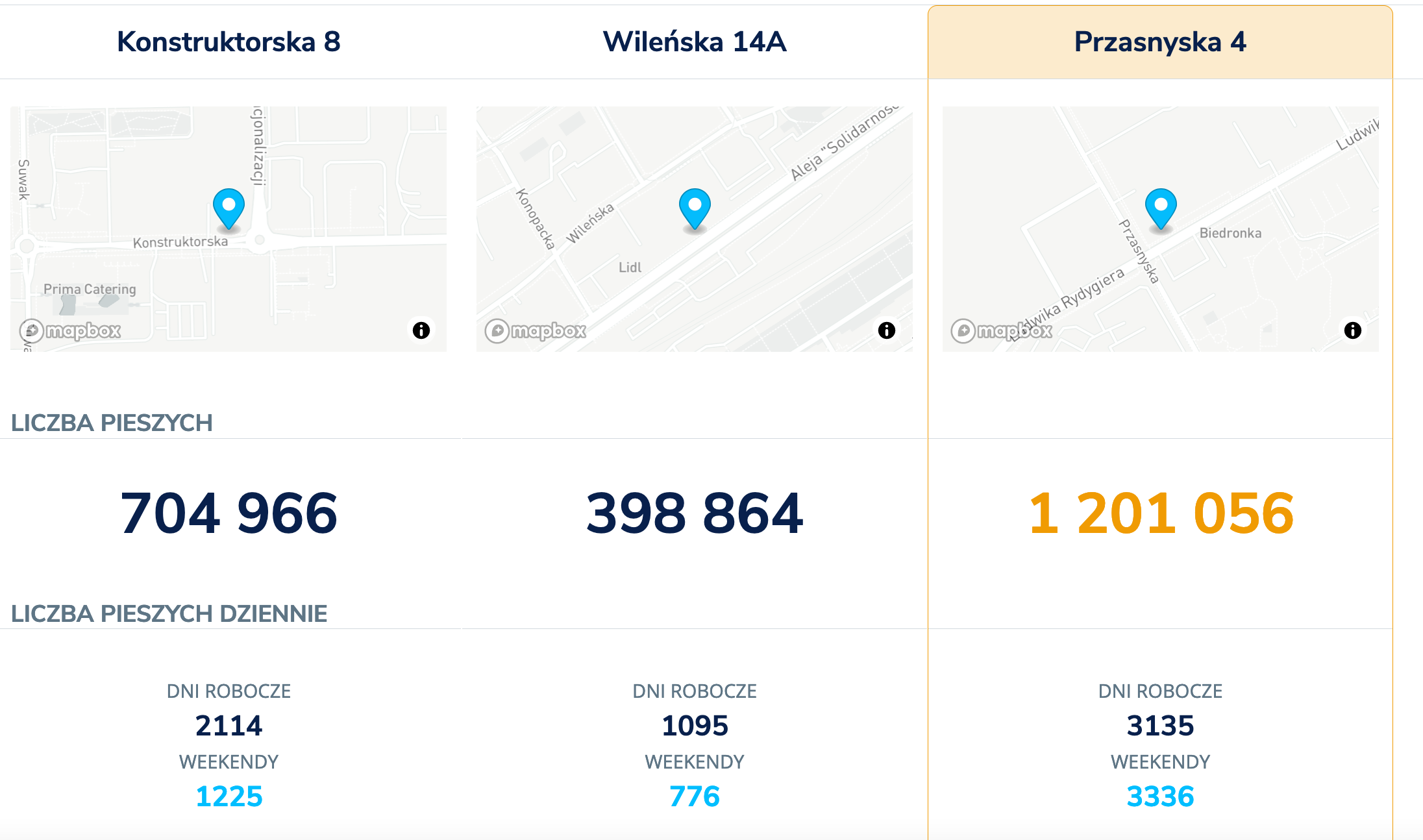The width and height of the screenshot is (1423, 840).
Task: Select the Konstruktorska 8 column header
Action: [229, 42]
